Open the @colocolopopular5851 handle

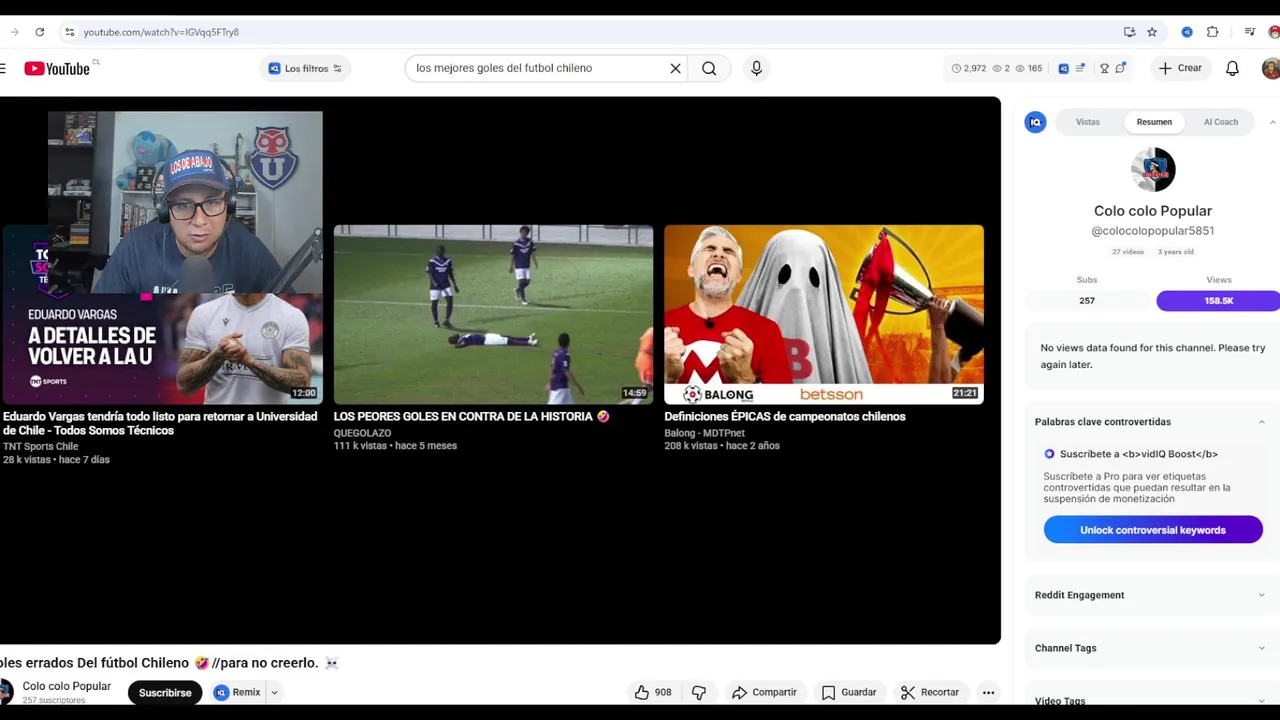pyautogui.click(x=1153, y=230)
